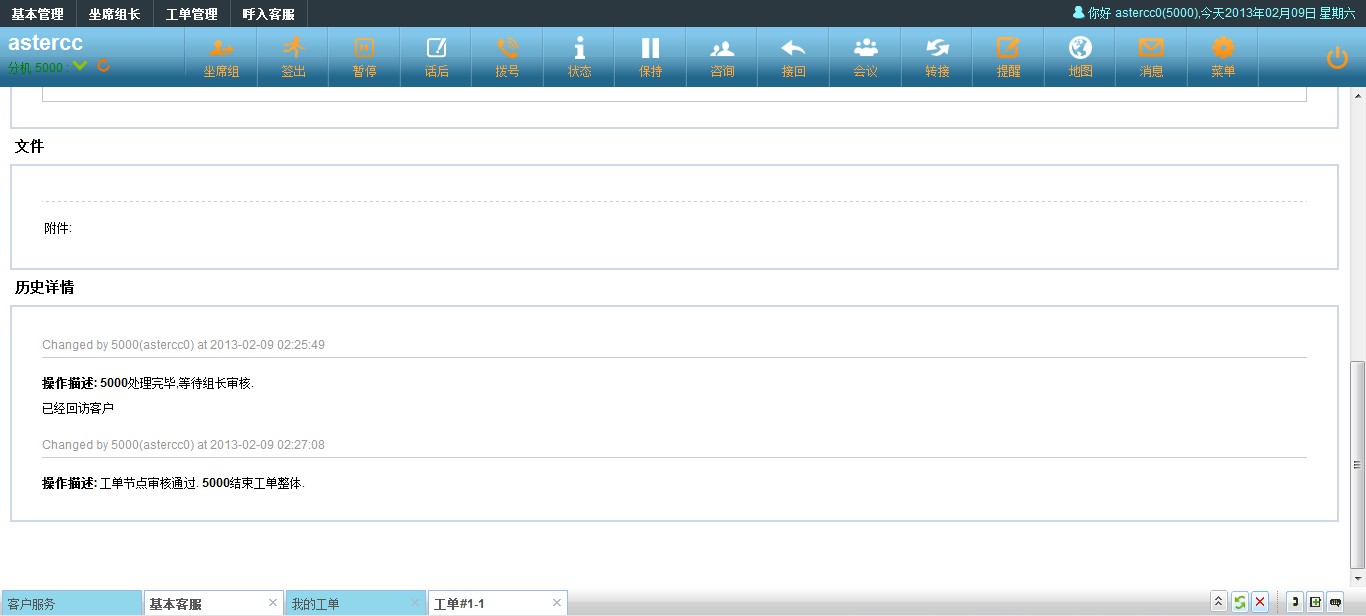Expand the green extension 5000 arrow
This screenshot has width=1366, height=616.
click(x=80, y=66)
